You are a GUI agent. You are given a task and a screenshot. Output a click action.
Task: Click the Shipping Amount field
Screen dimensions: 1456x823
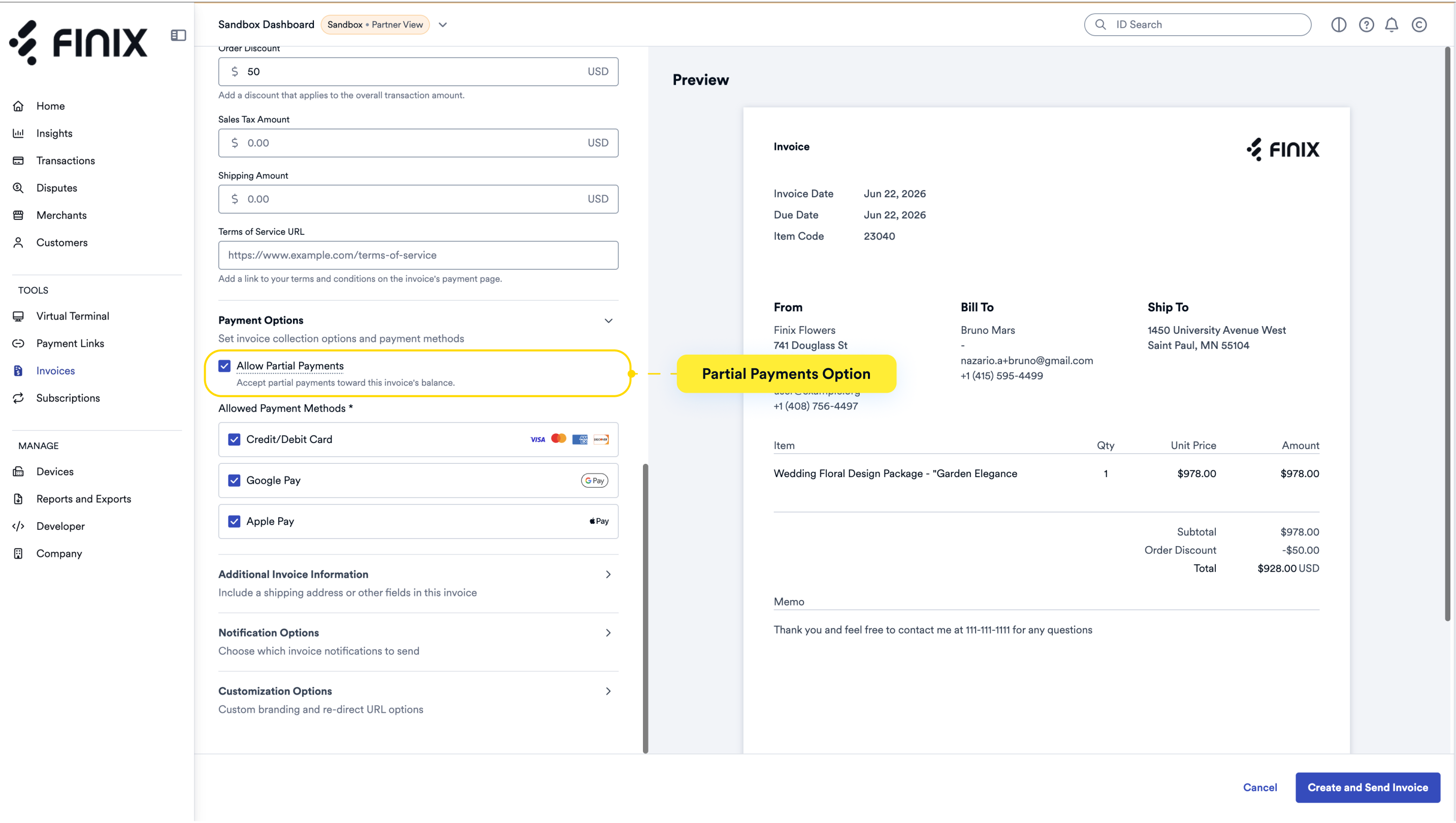418,199
